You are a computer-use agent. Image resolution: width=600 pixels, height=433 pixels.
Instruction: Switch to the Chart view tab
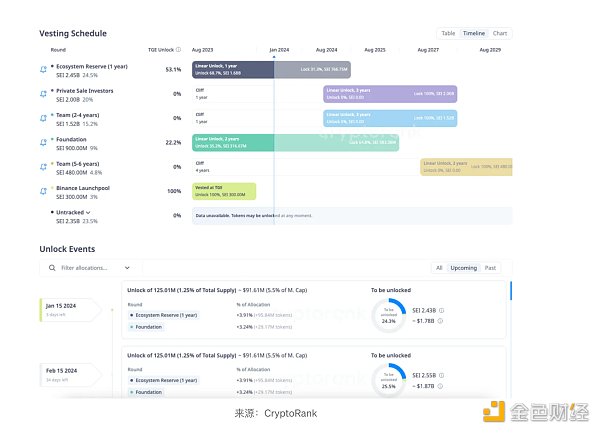499,33
